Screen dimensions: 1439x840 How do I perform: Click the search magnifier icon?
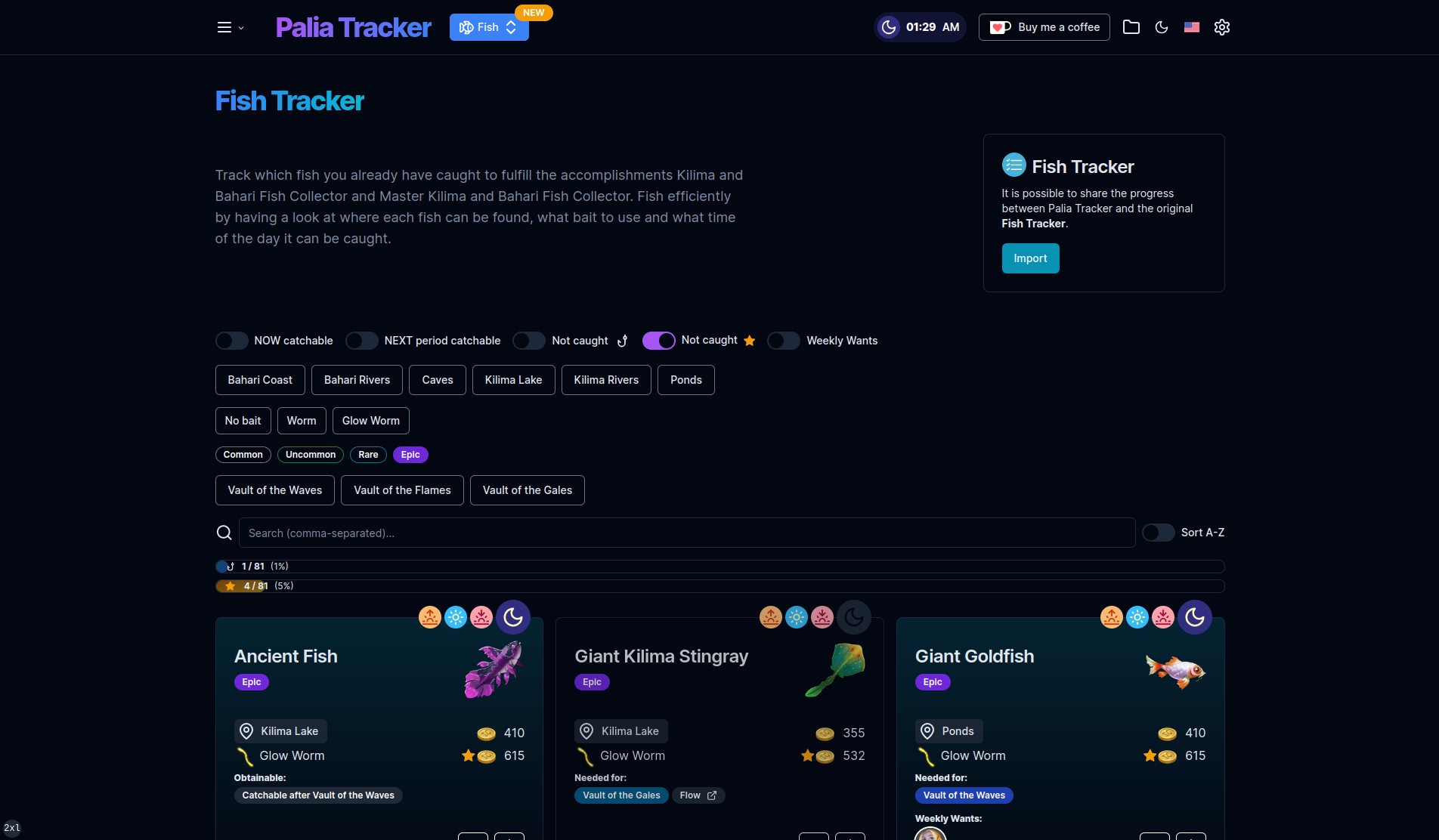[x=224, y=532]
